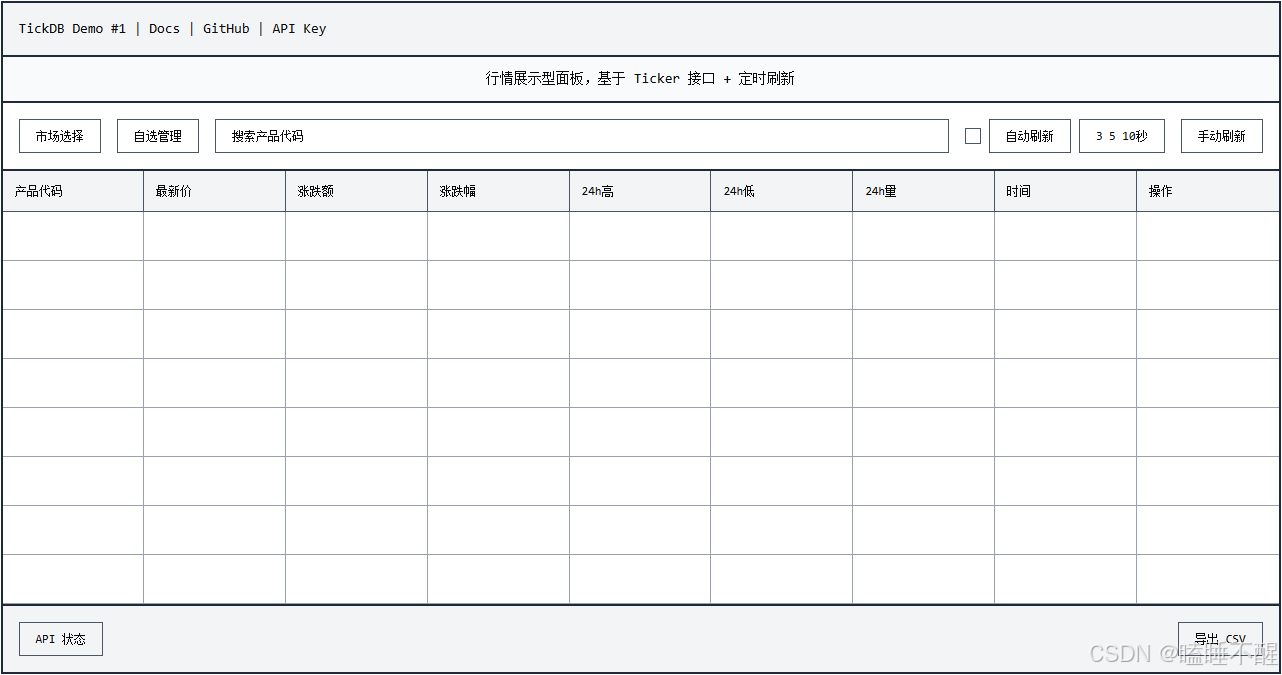Open the Docs link
1282x675 pixels.
pyautogui.click(x=164, y=29)
